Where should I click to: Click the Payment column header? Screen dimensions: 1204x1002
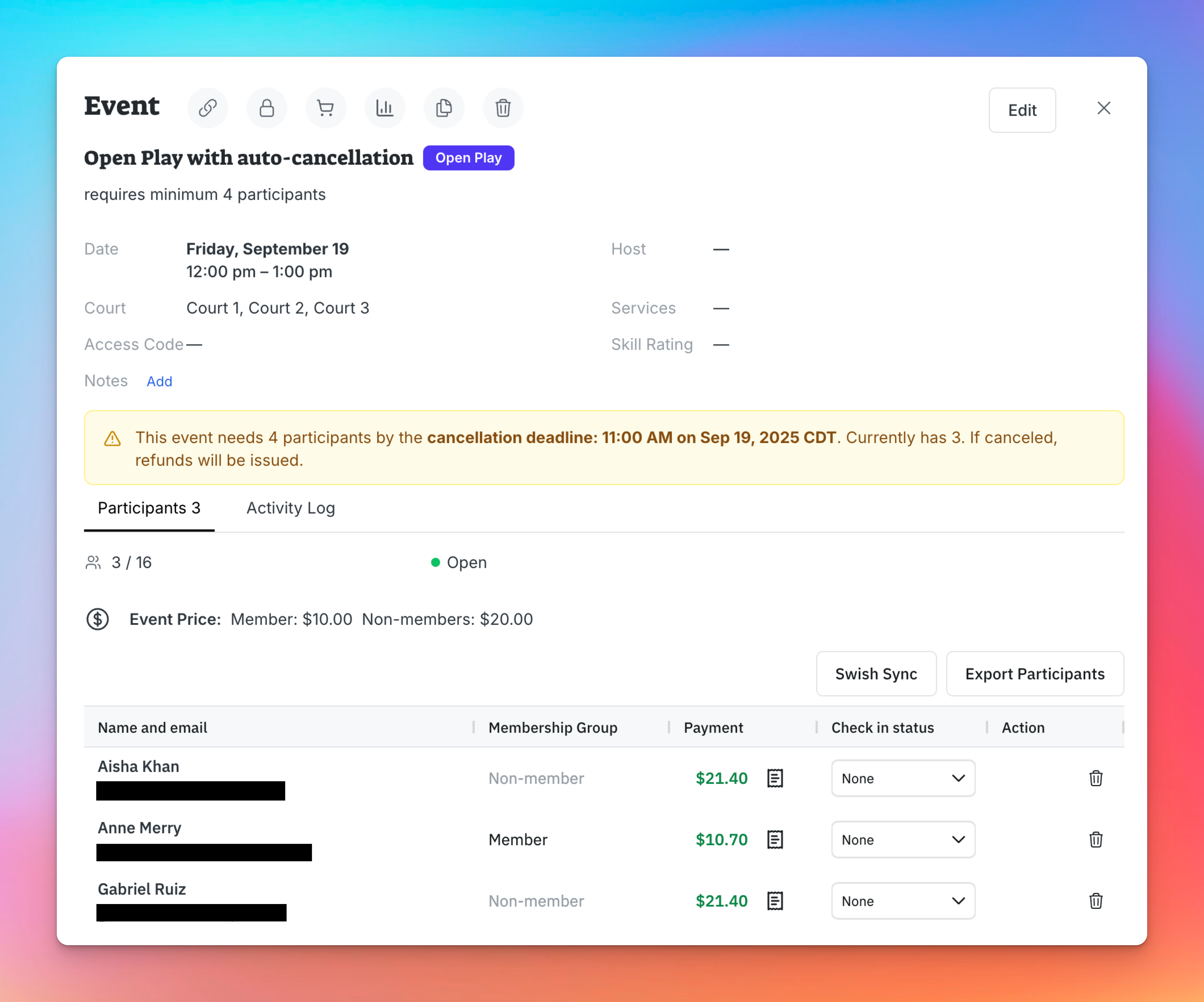(713, 727)
